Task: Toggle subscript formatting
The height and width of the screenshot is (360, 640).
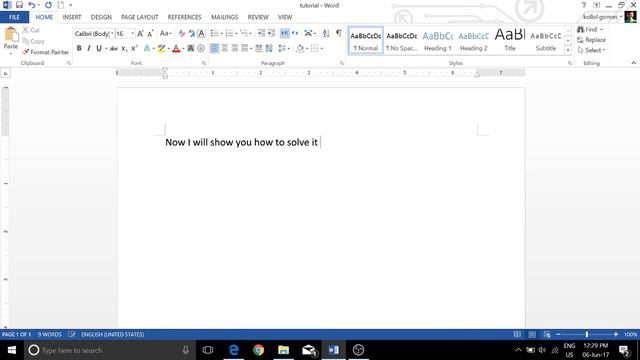Action: coord(124,48)
